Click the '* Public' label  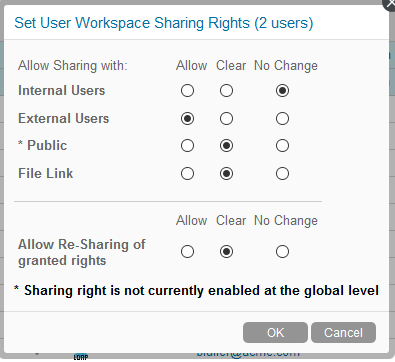click(x=43, y=146)
